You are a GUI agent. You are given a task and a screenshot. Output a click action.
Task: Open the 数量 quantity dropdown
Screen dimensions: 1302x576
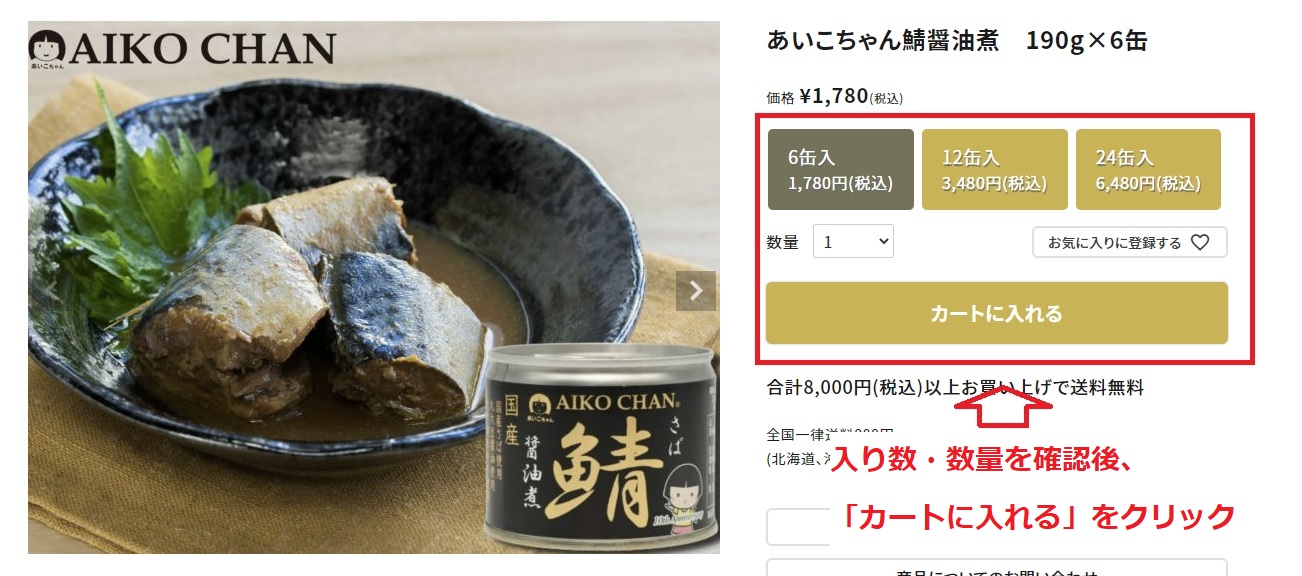click(853, 241)
